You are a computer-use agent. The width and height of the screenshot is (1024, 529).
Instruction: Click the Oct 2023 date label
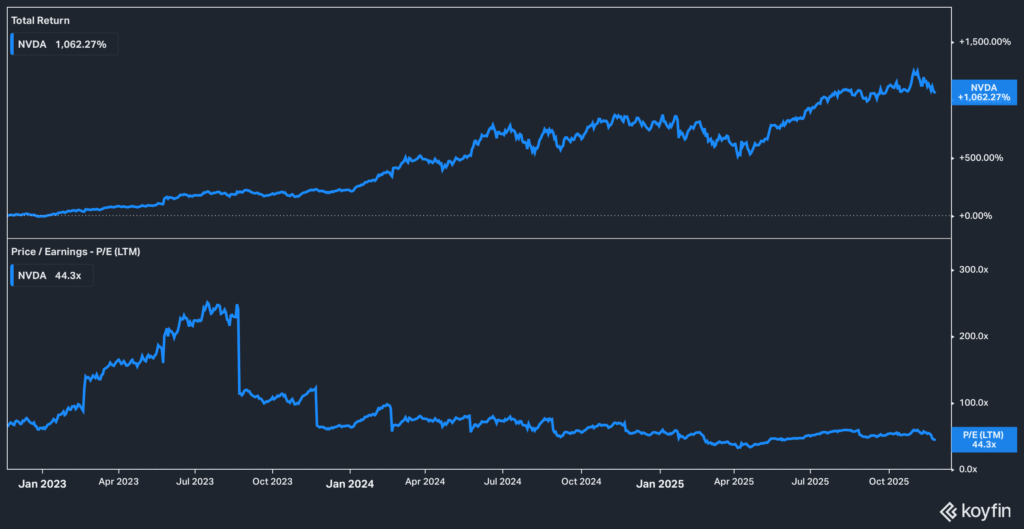[x=272, y=484]
